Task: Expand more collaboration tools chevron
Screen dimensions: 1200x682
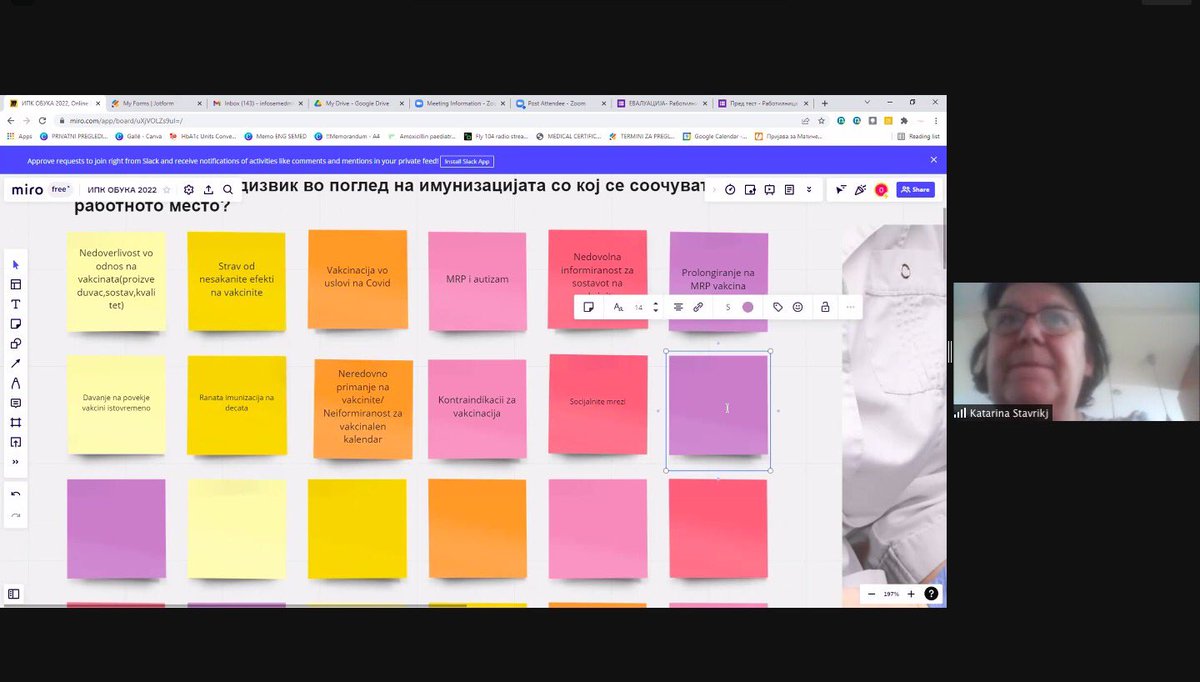Action: (x=807, y=189)
